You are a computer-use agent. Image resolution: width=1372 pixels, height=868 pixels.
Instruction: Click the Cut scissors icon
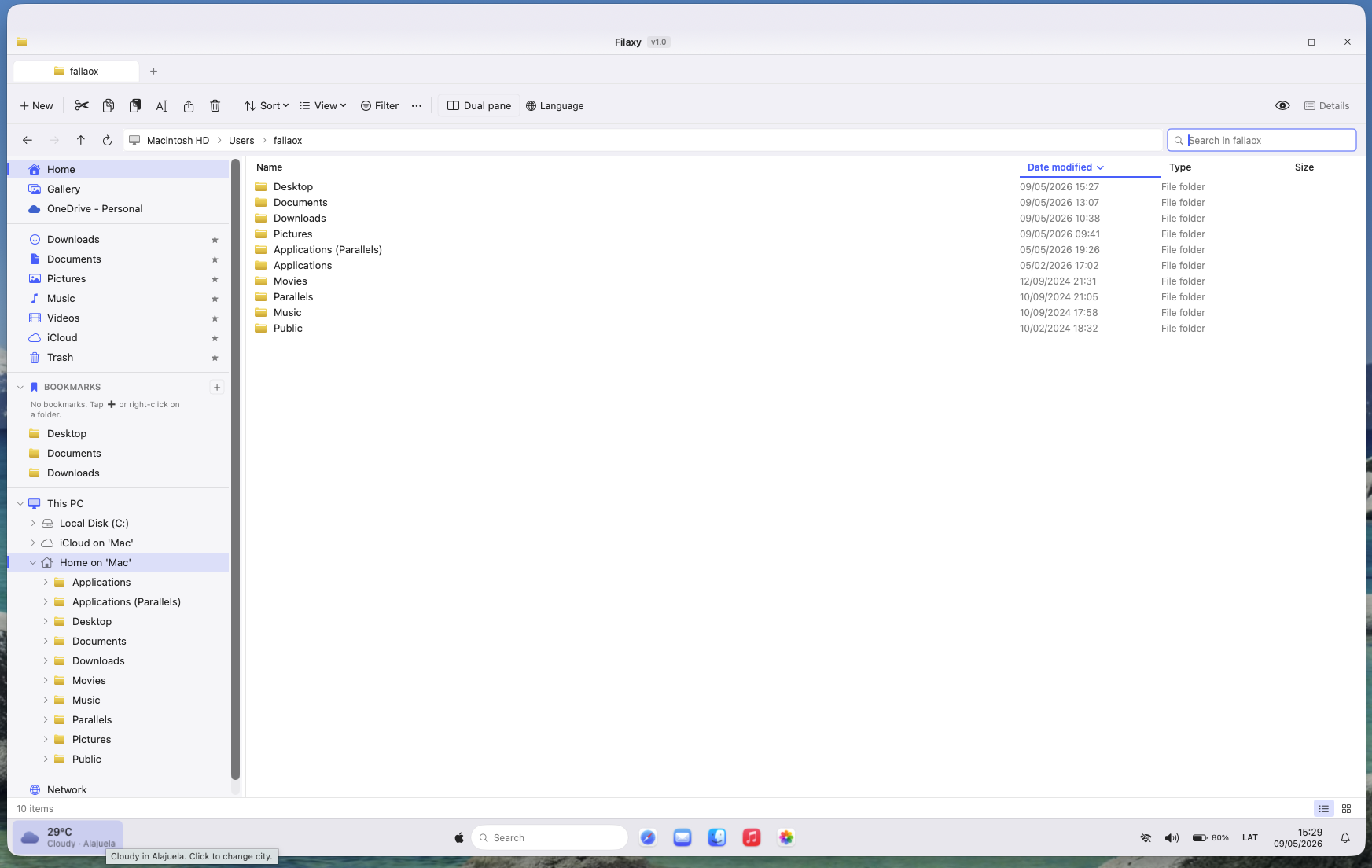(x=82, y=105)
